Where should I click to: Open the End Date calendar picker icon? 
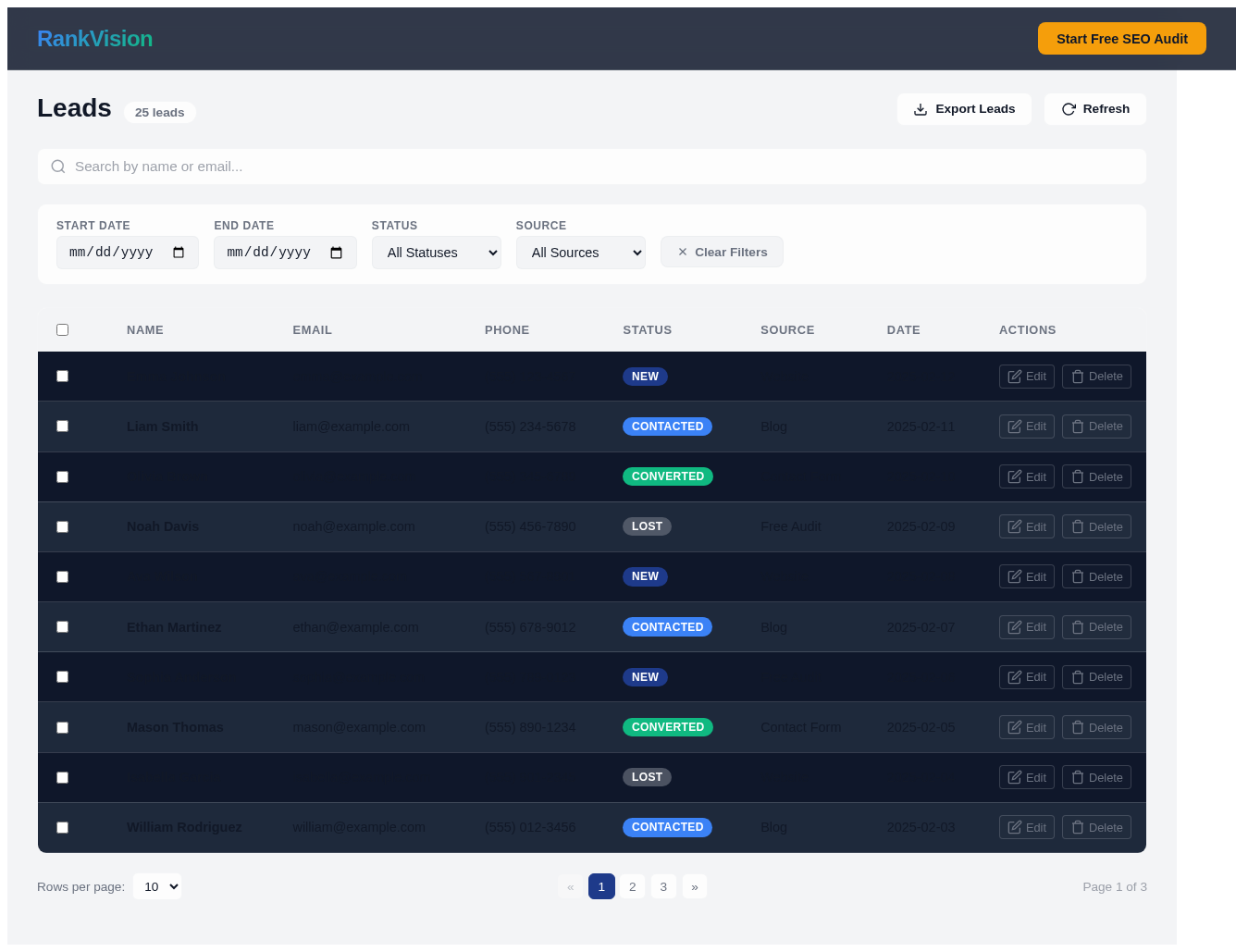click(336, 253)
